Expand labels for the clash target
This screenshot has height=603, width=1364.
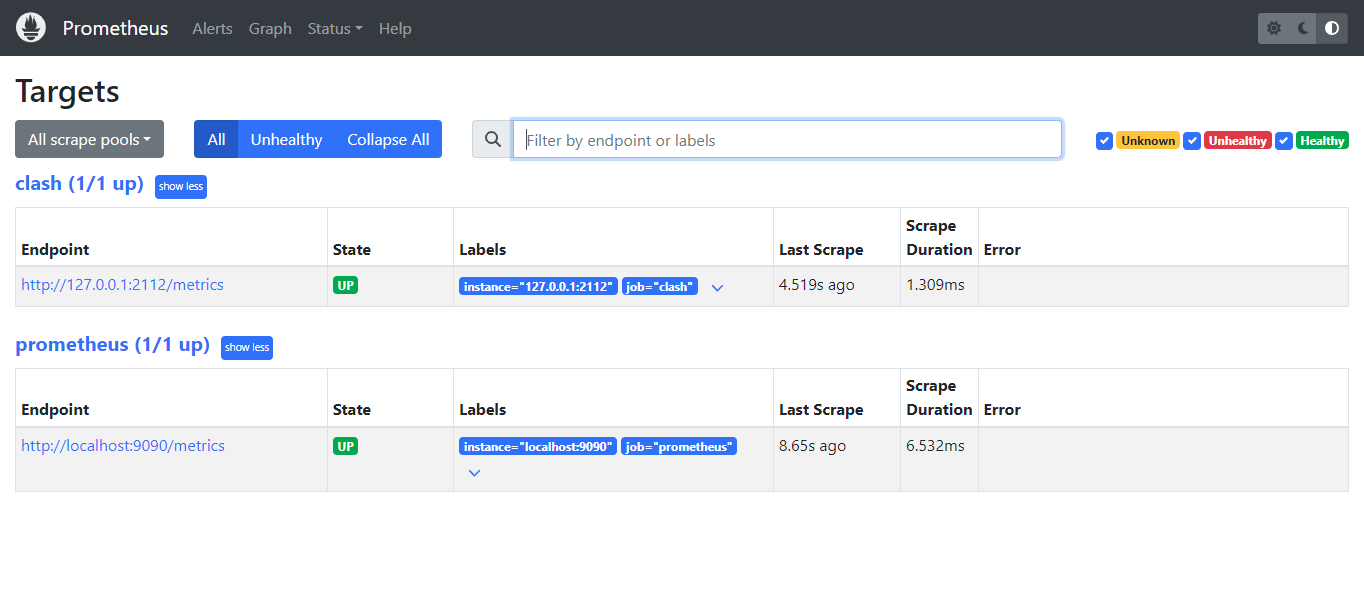(717, 287)
